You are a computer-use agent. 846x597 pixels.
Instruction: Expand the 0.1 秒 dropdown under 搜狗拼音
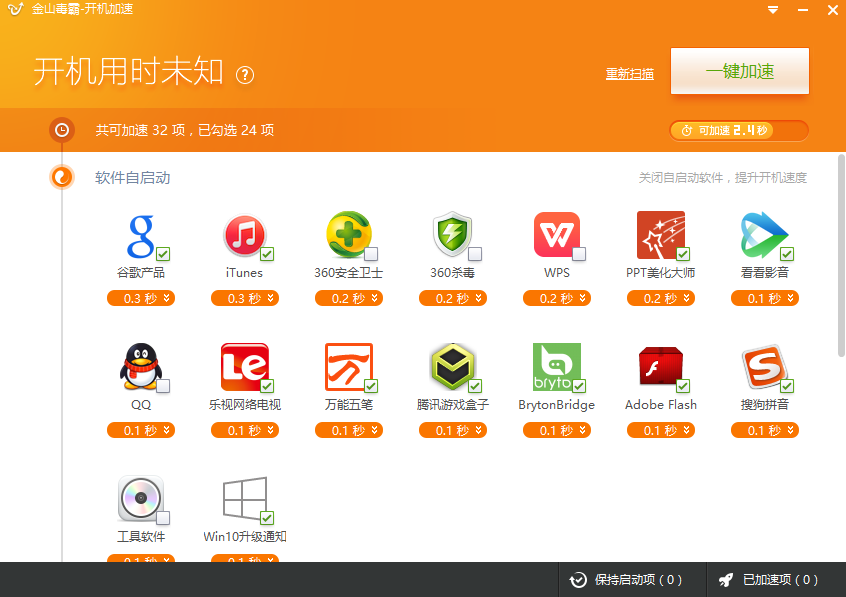click(765, 430)
